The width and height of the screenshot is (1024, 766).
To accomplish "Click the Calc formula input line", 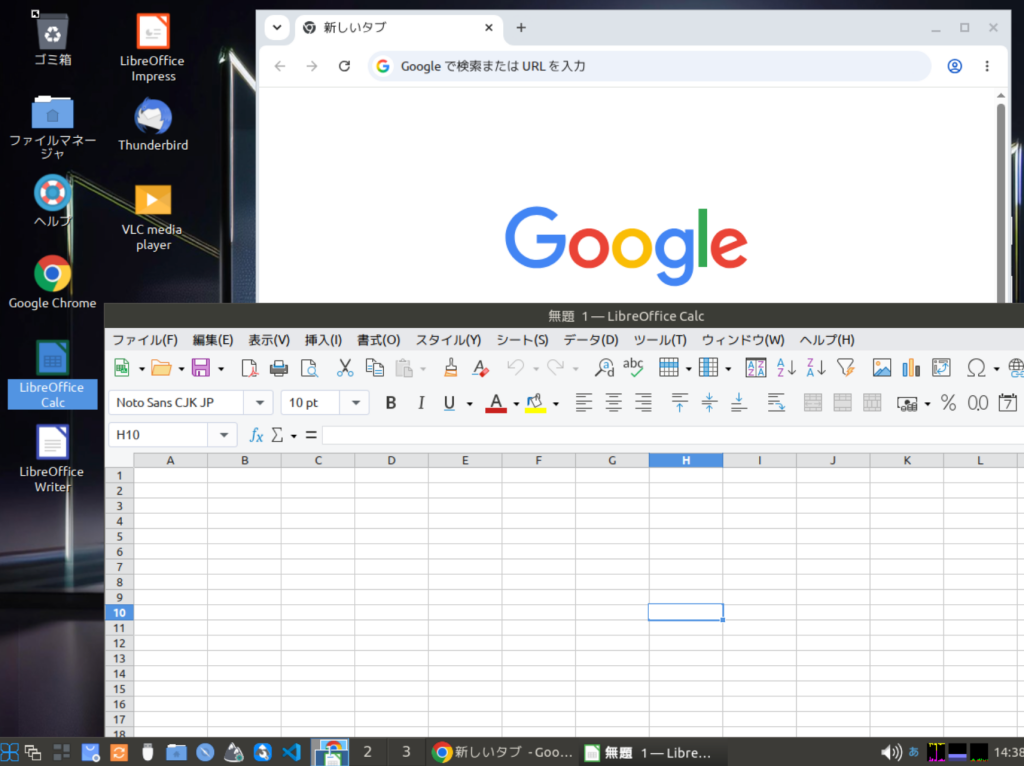I will (x=673, y=435).
